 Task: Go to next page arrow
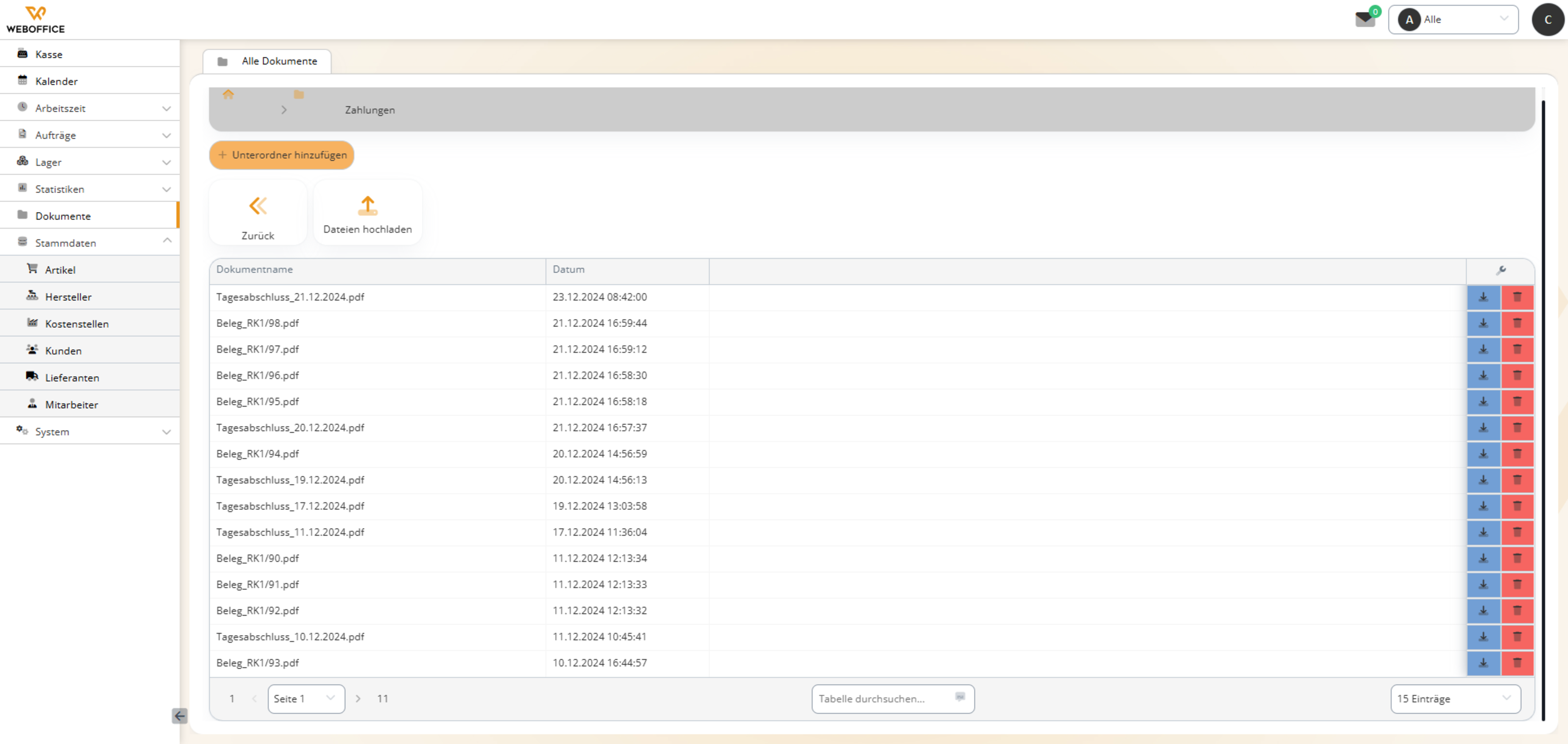(358, 698)
